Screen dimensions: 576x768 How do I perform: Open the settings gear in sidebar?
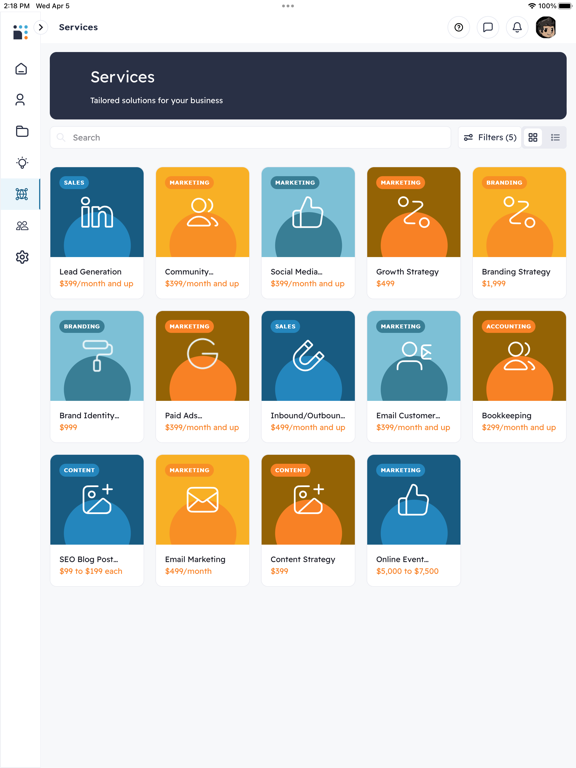pos(22,257)
